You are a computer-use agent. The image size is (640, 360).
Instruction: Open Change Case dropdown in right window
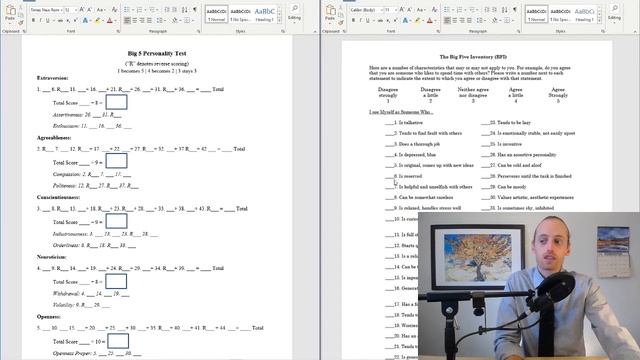coord(420,9)
